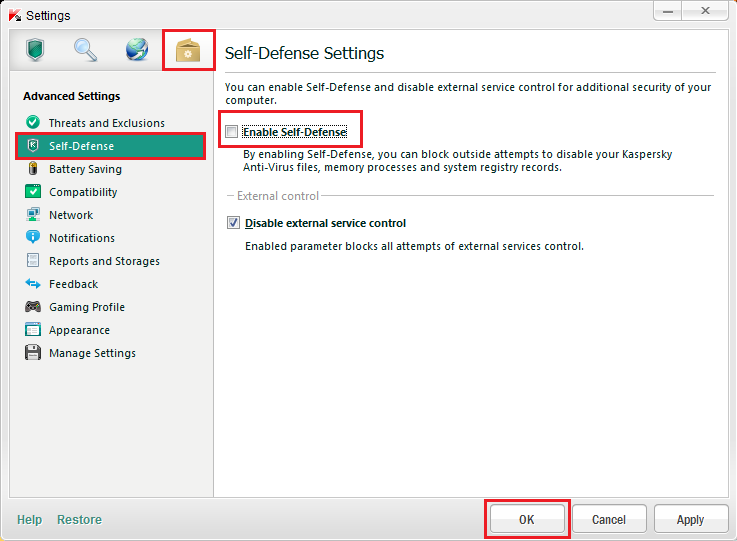Go to Battery Saving label
The width and height of the screenshot is (737, 541).
click(x=86, y=169)
